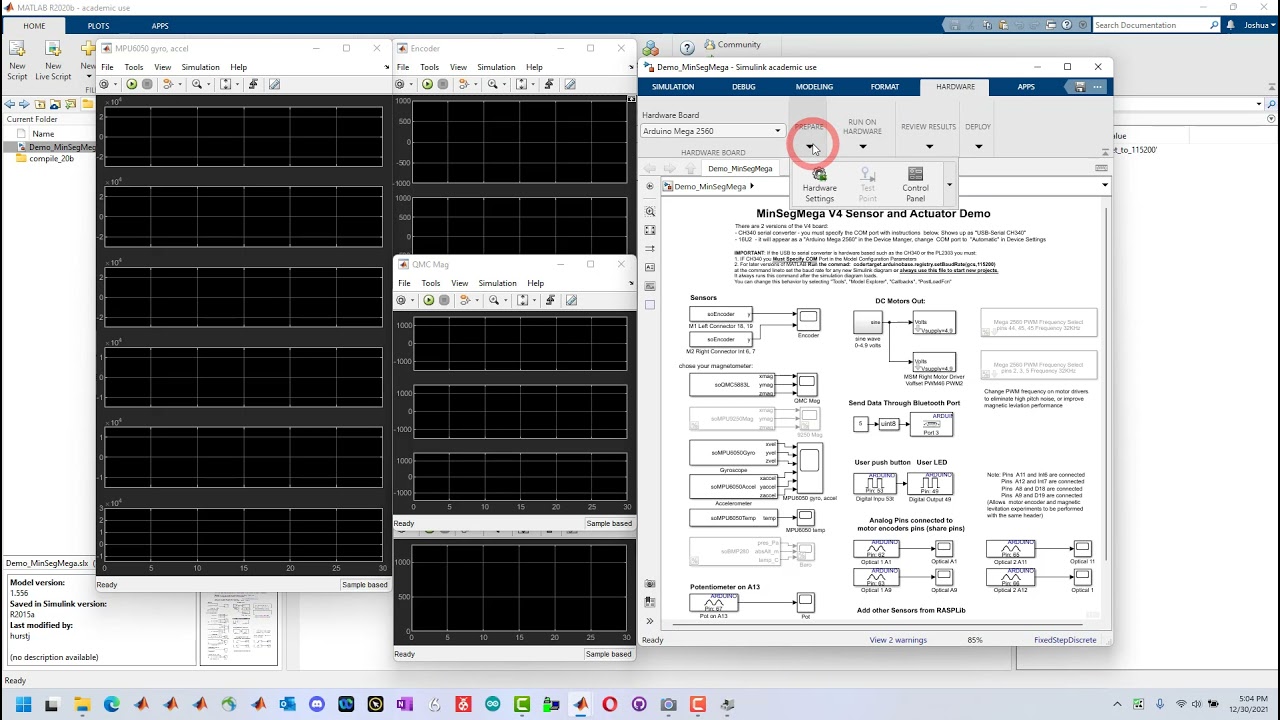Open the Windows Start menu
Image resolution: width=1280 pixels, height=720 pixels.
coord(22,704)
